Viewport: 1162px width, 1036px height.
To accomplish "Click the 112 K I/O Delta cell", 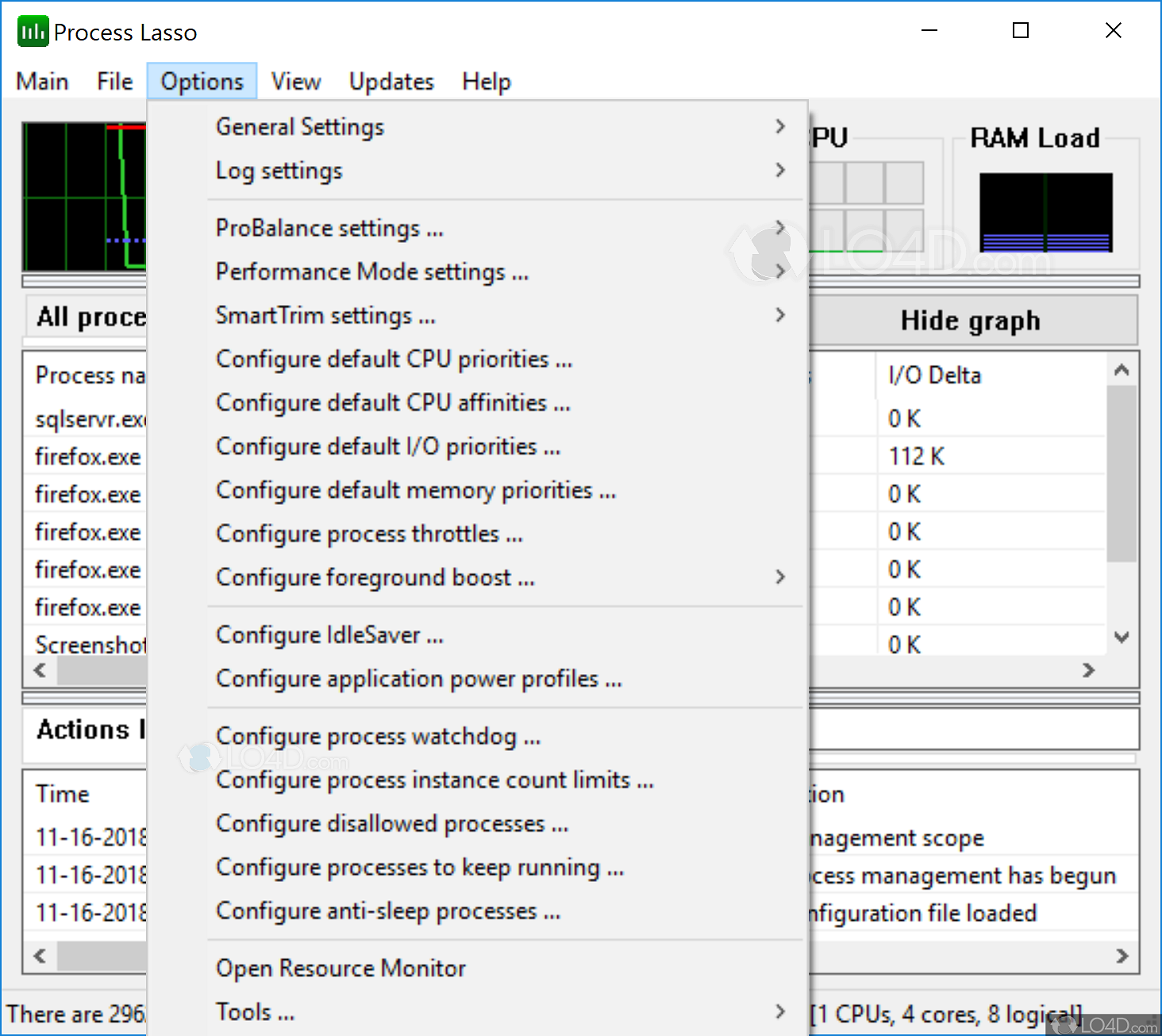I will coord(917,456).
